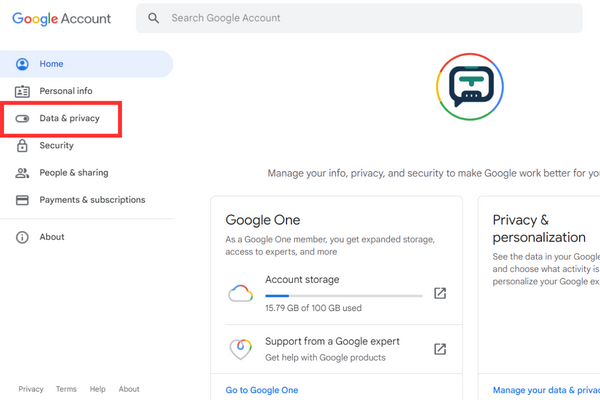Select Support from a Google expert text
The width and height of the screenshot is (600, 400).
332,341
